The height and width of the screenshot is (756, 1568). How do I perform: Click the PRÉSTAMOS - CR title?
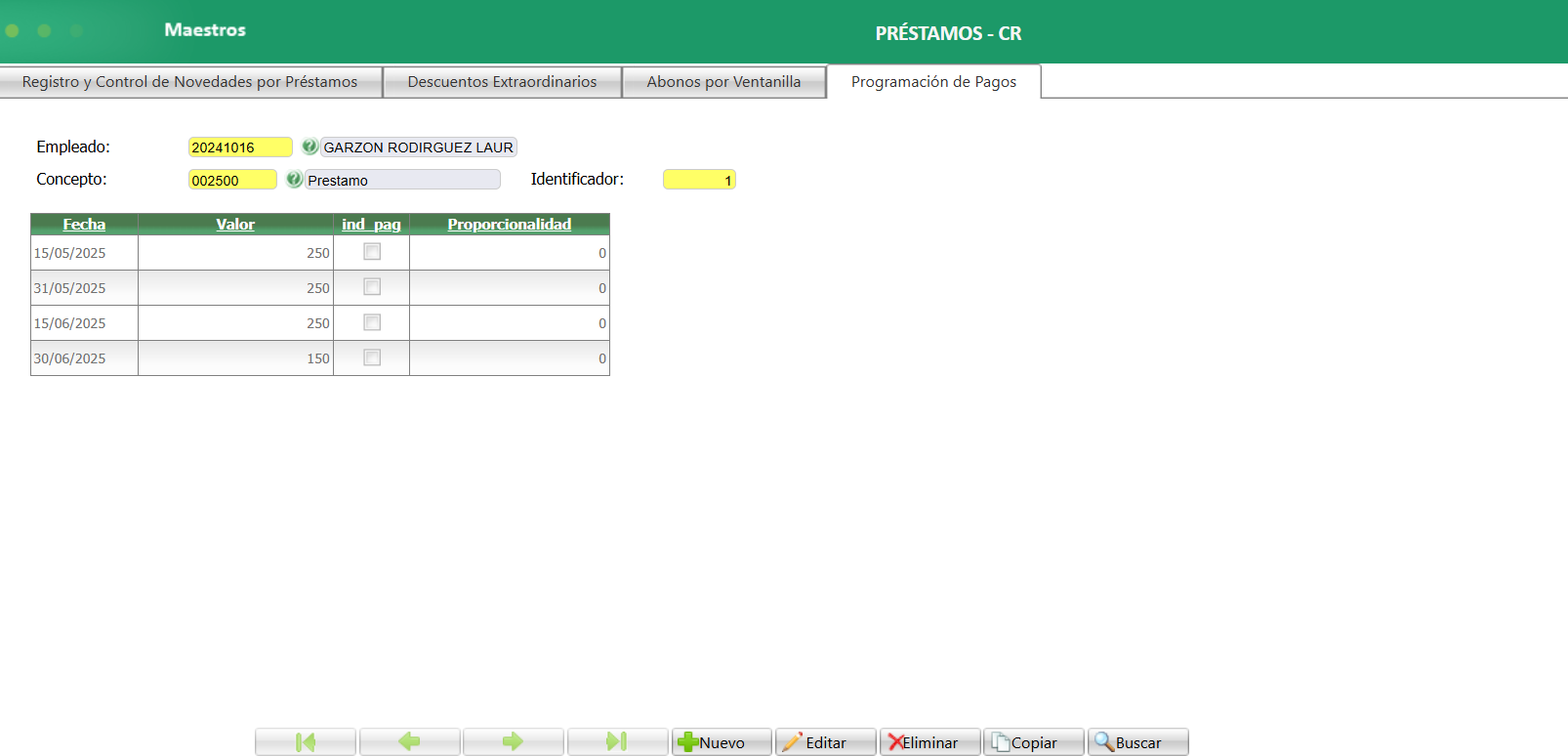(x=948, y=33)
